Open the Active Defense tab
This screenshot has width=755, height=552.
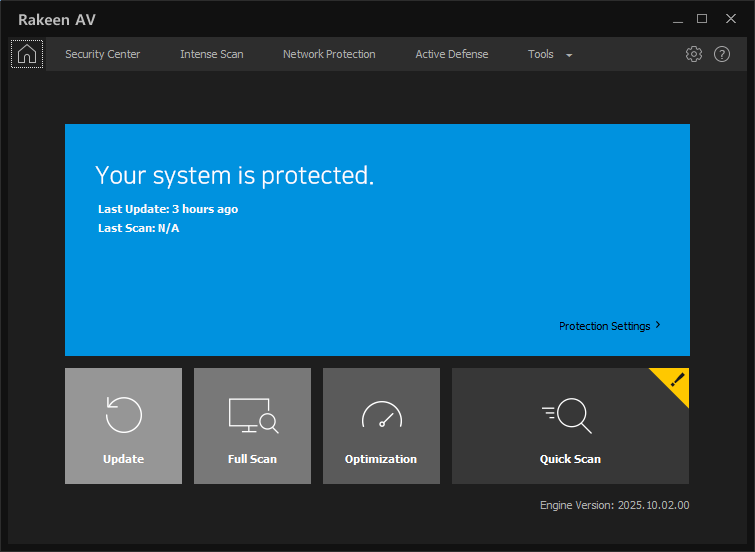pos(452,54)
